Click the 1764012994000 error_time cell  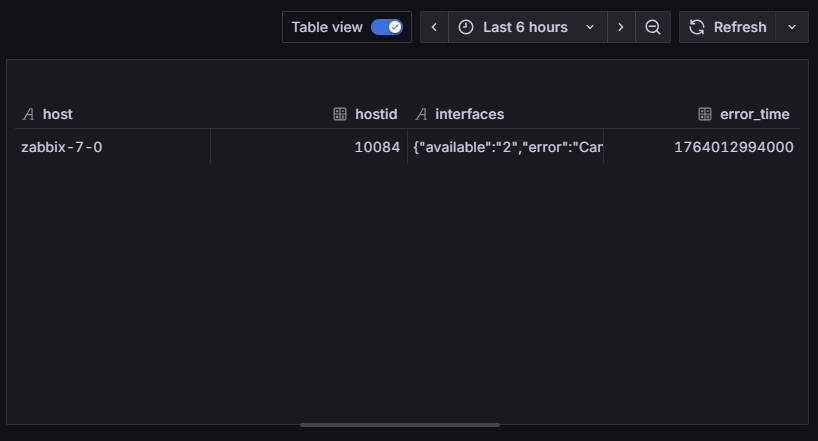point(733,147)
